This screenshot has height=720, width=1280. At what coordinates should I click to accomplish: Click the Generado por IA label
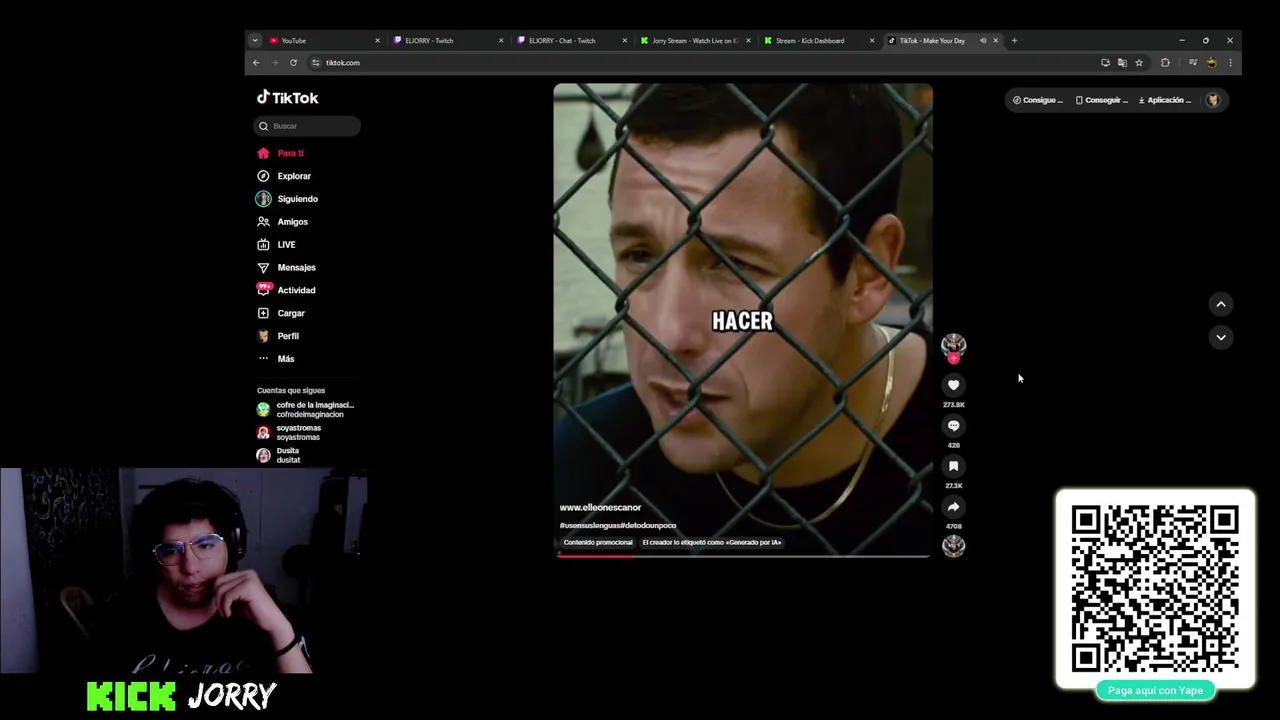click(x=712, y=542)
